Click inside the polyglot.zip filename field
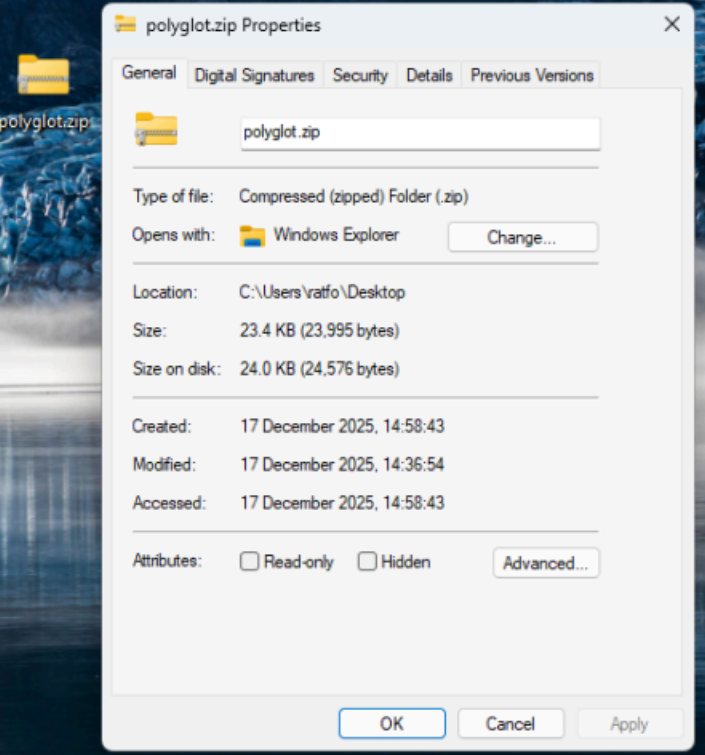Viewport: 705px width, 755px height. tap(420, 133)
